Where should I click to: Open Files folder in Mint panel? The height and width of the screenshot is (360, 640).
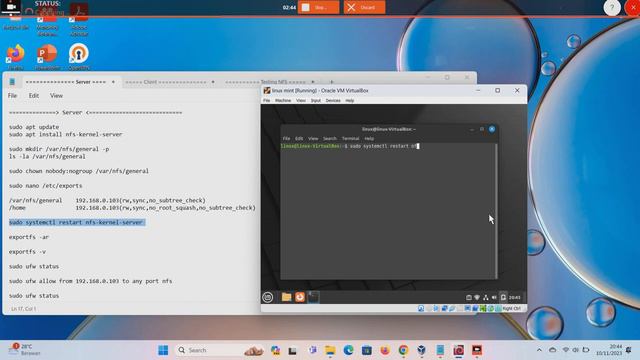pyautogui.click(x=287, y=297)
